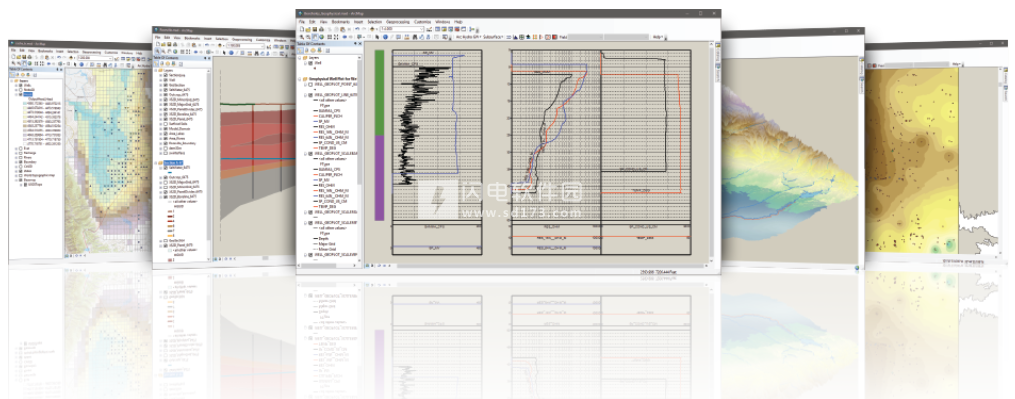Toggle SurfaceData checkbox in cross-section window
This screenshot has width=1015, height=399.
pyautogui.click(x=165, y=124)
